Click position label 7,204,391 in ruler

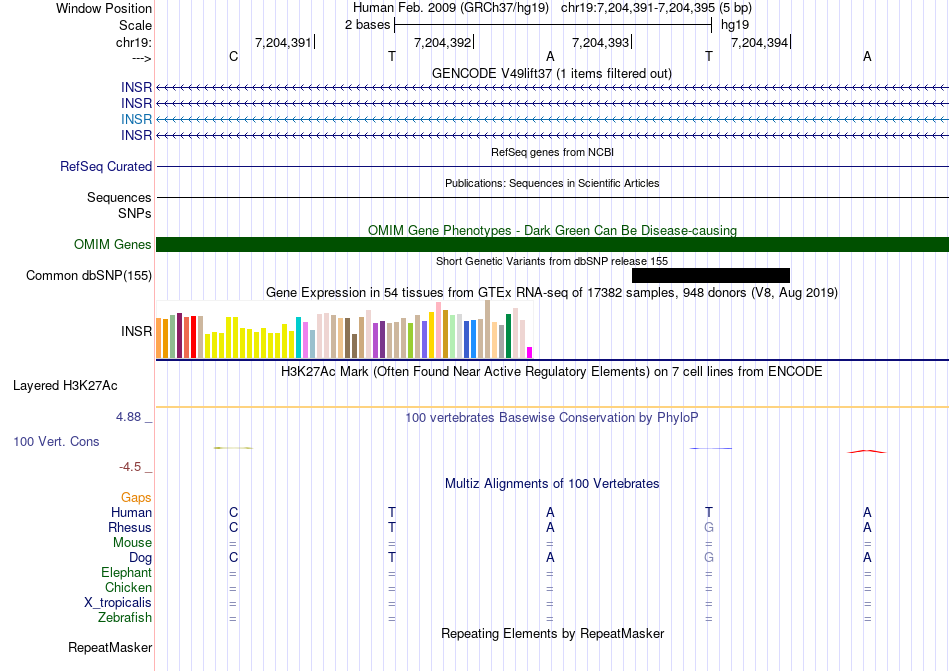(x=283, y=42)
